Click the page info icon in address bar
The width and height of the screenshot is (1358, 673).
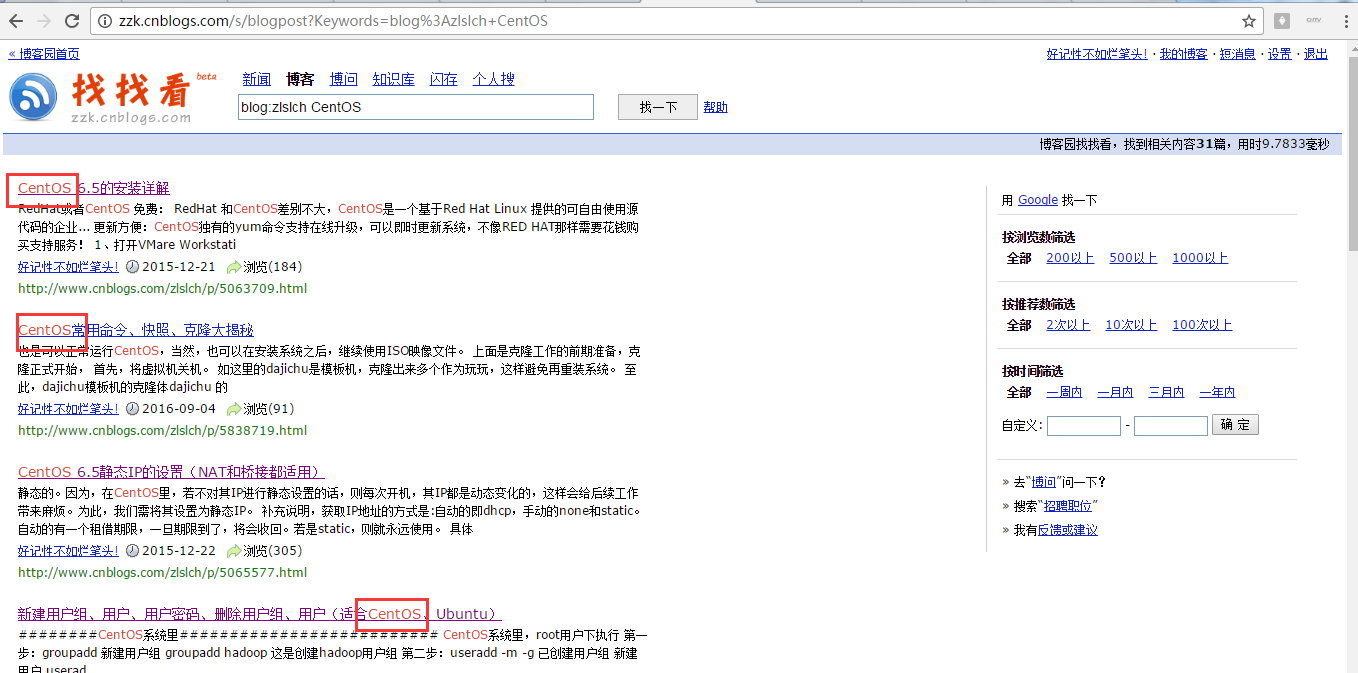pyautogui.click(x=105, y=21)
